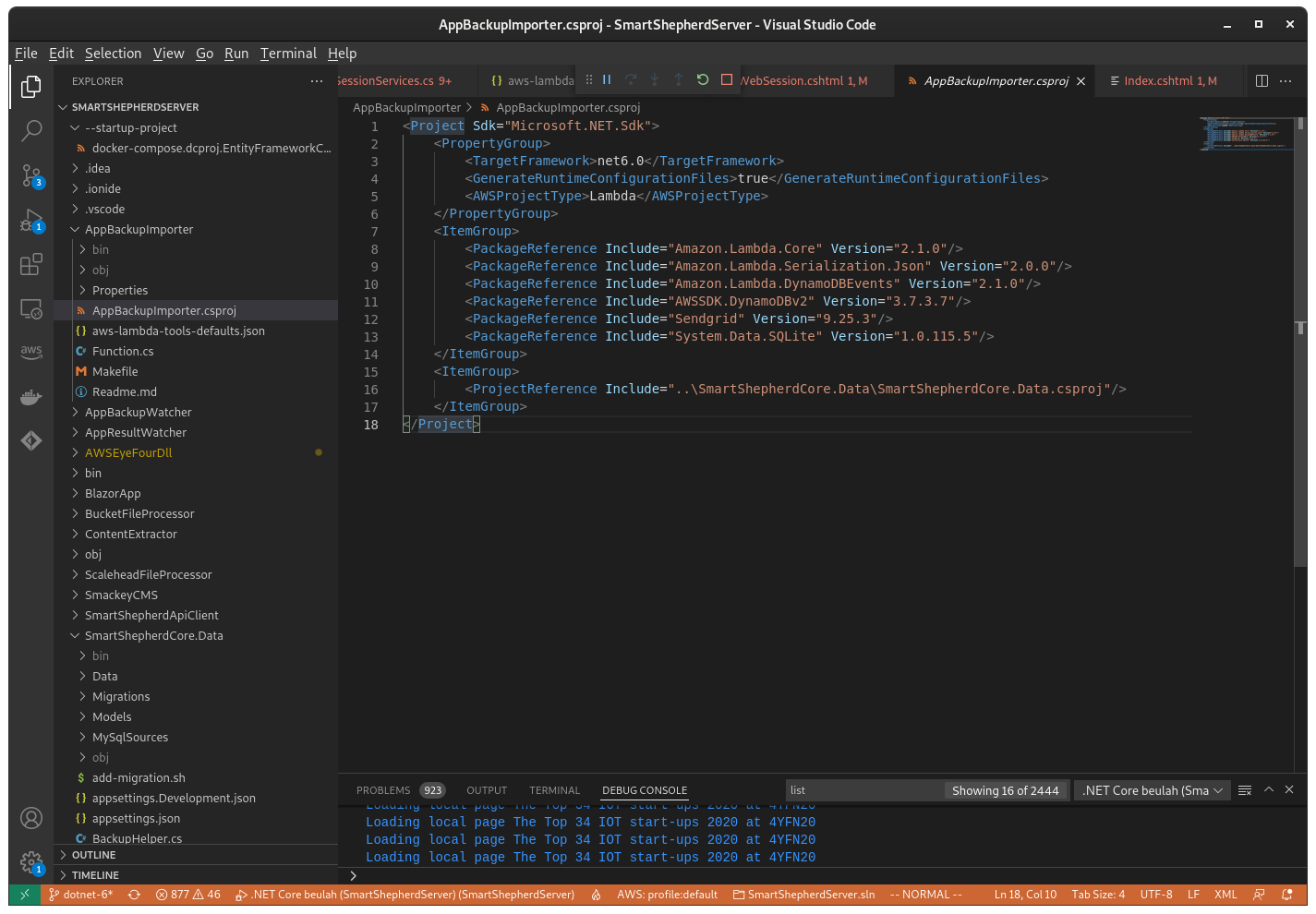Open Source Control view with 3 changes
The width and height of the screenshot is (1316, 914).
click(x=31, y=175)
